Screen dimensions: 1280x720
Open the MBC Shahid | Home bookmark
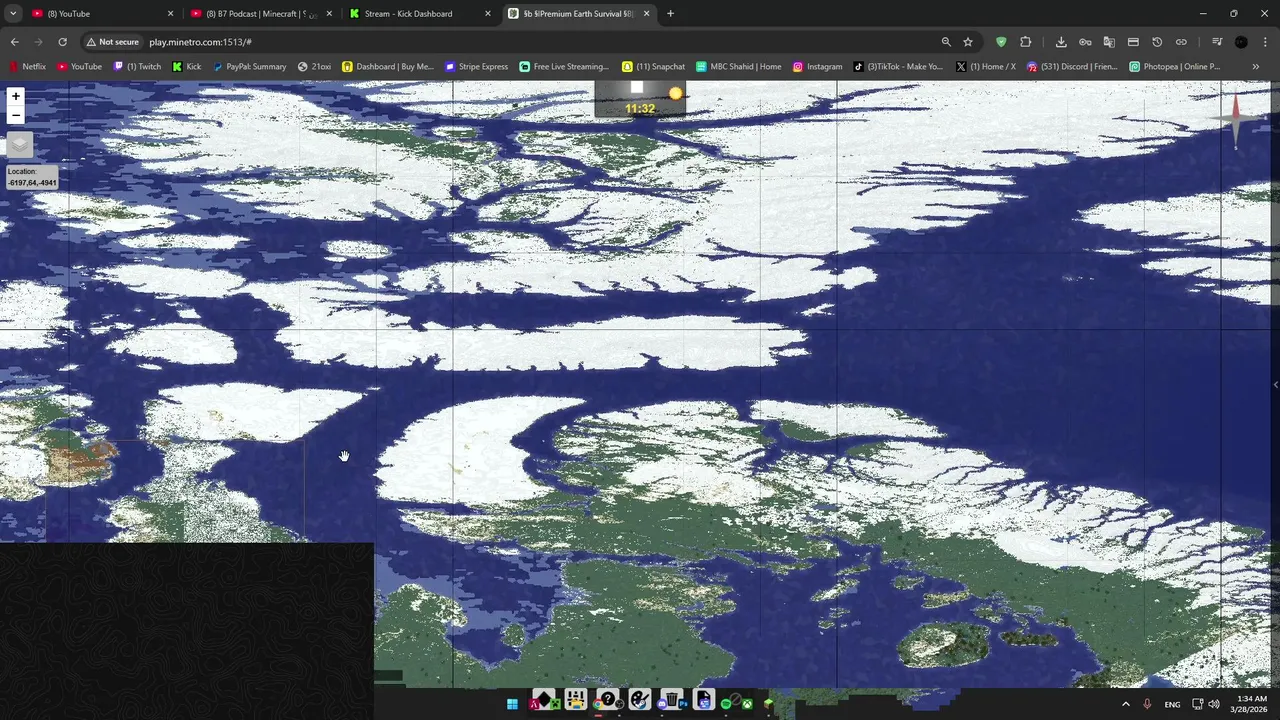[738, 67]
